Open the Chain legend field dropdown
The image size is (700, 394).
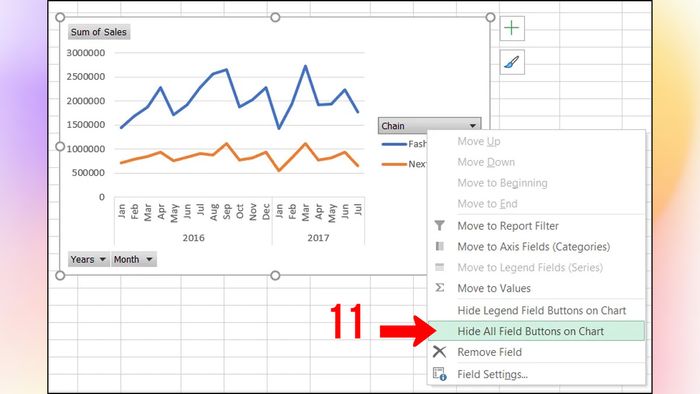[472, 126]
